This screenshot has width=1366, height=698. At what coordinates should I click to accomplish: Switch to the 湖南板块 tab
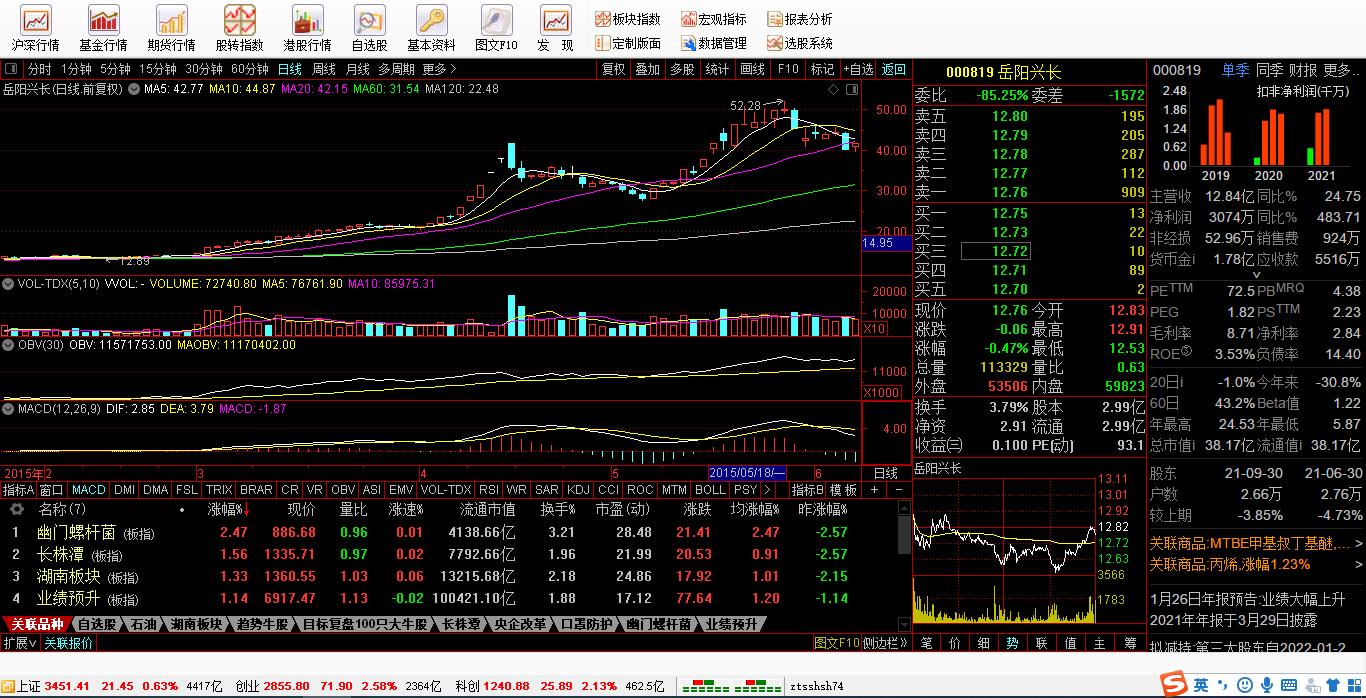[196, 625]
